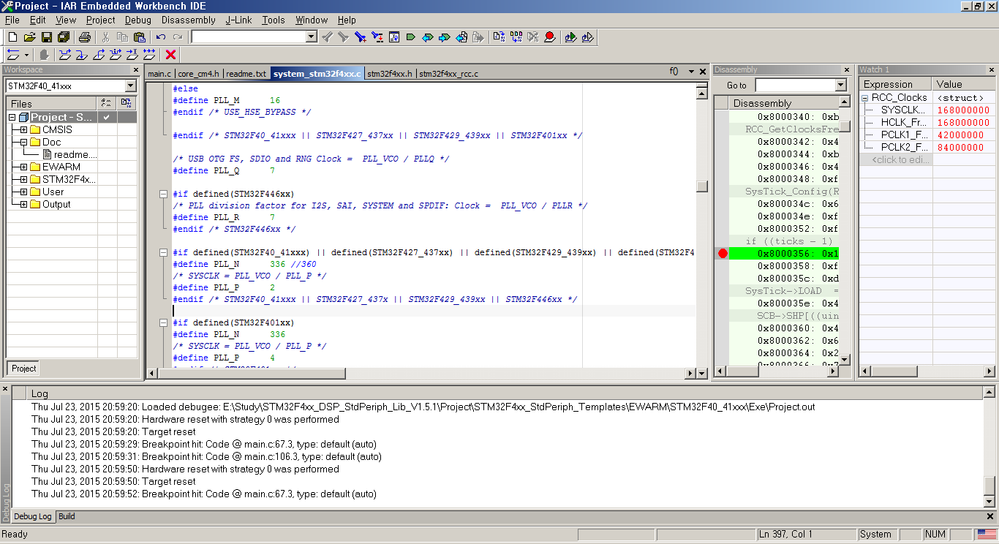Collapse the #if defined(STM32F401xx) code fold
The image size is (999, 544).
(x=163, y=322)
